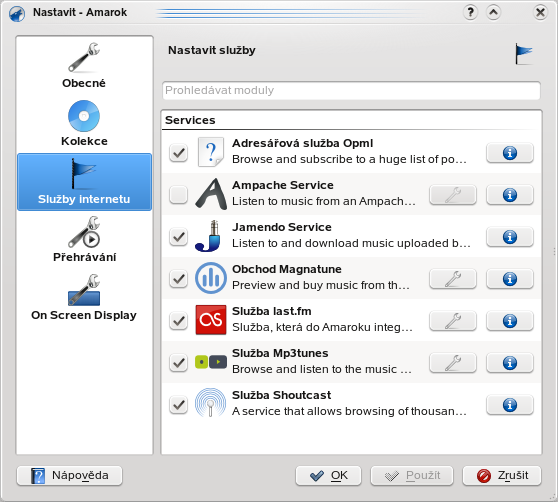Focus the Prohledávat moduly search field
558x502 pixels.
click(x=351, y=90)
